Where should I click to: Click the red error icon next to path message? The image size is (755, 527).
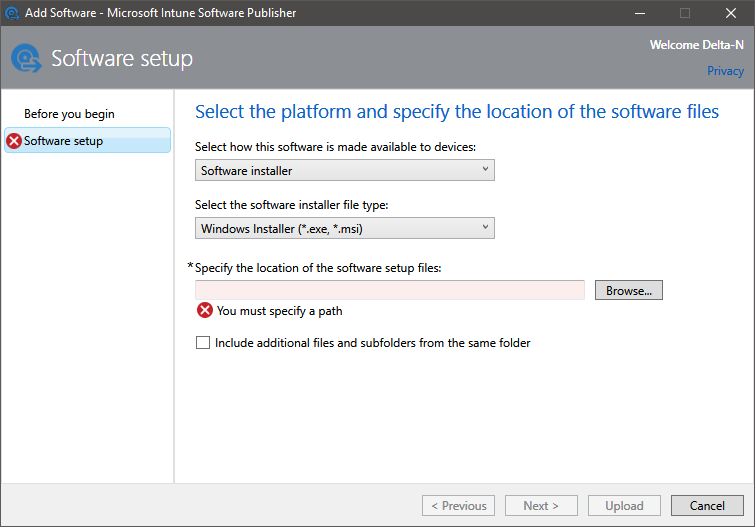point(205,310)
